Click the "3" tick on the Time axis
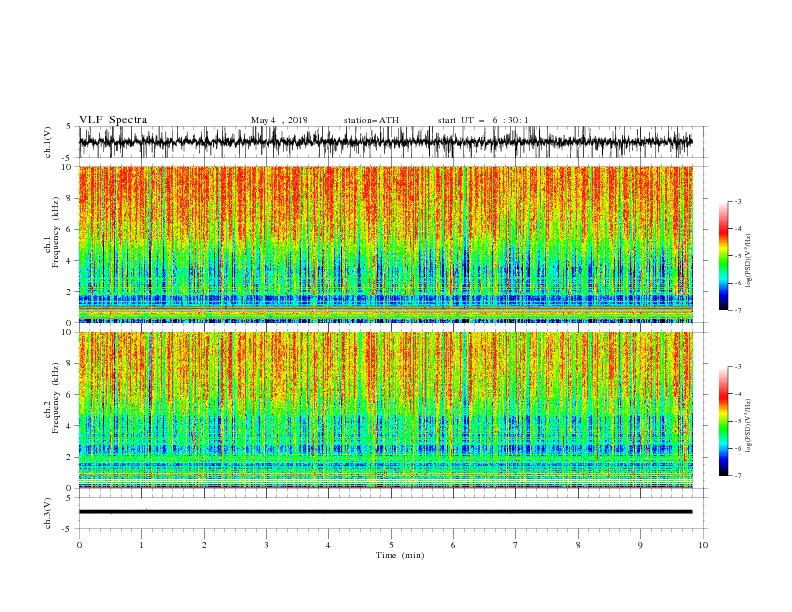This screenshot has width=792, height=612. [266, 545]
